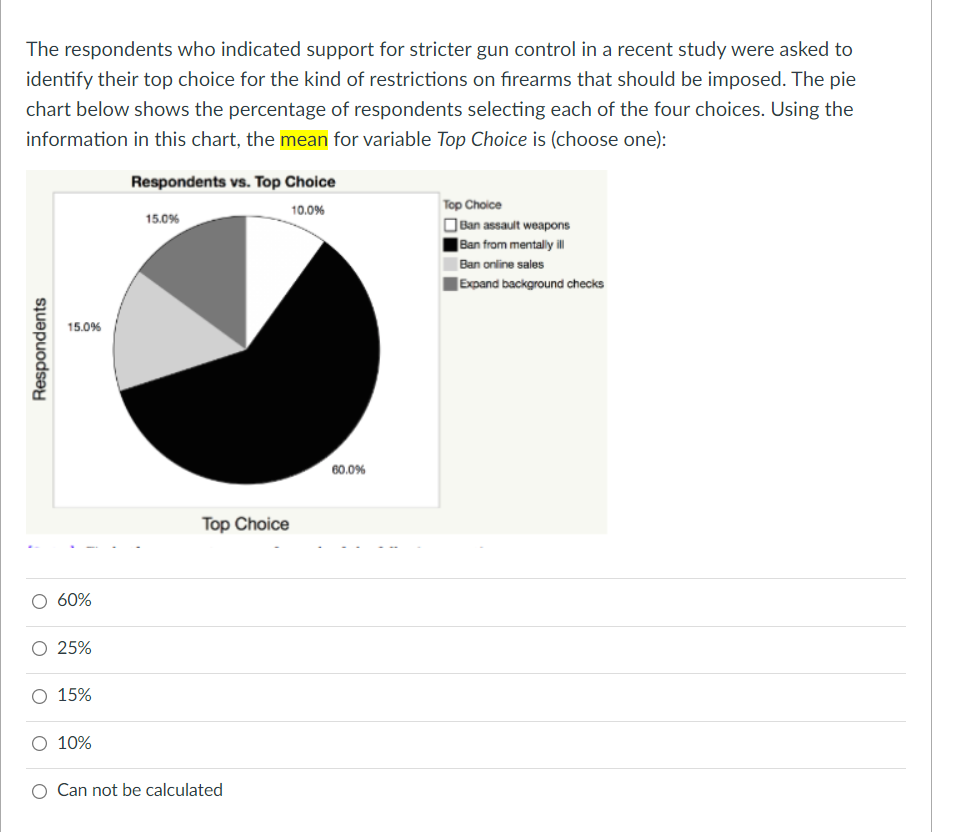Click the white 'Ban assault weapons' legend swatch
This screenshot has height=832, width=969.
[450, 225]
